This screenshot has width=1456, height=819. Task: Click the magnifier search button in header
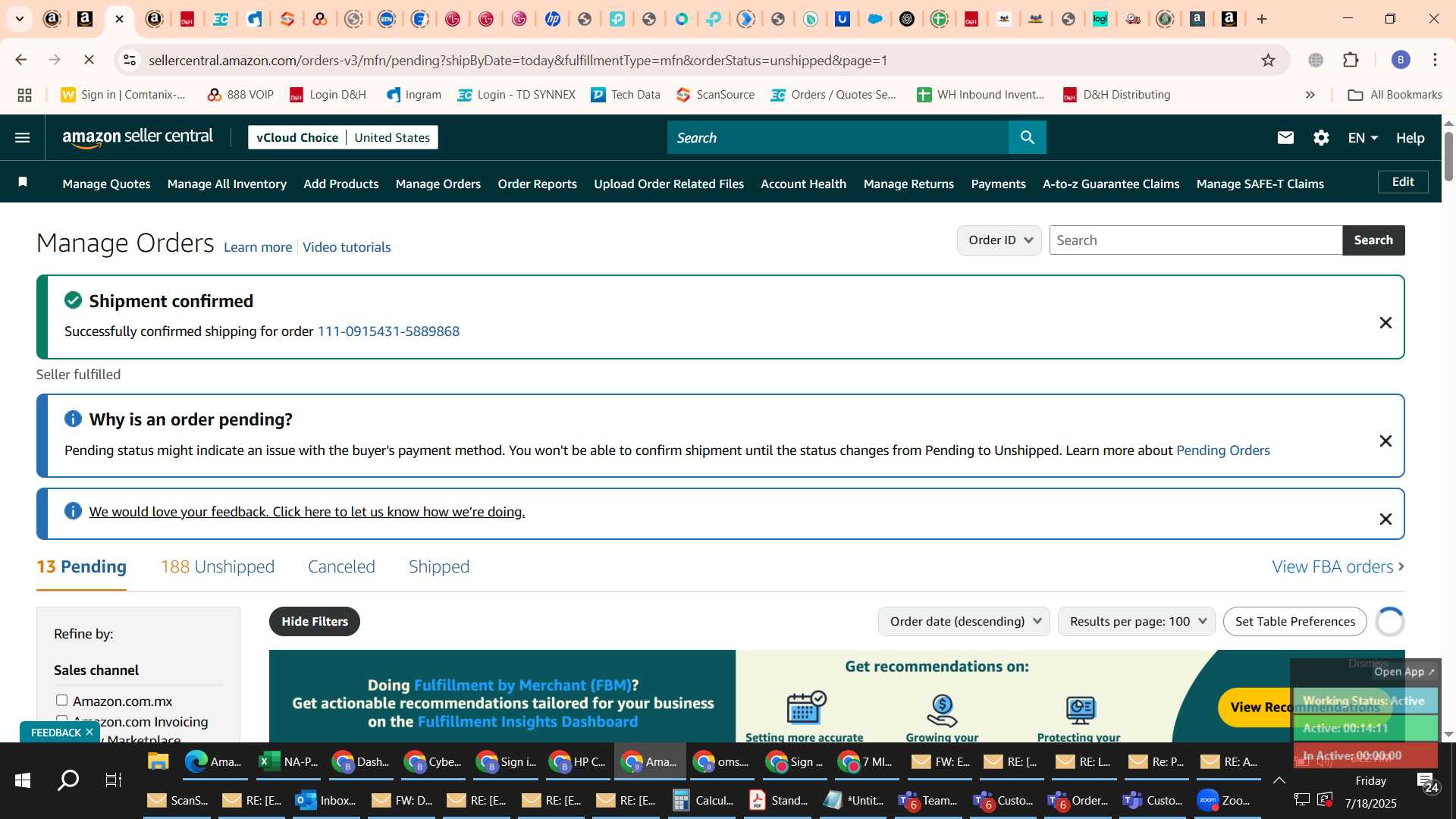pos(1028,137)
